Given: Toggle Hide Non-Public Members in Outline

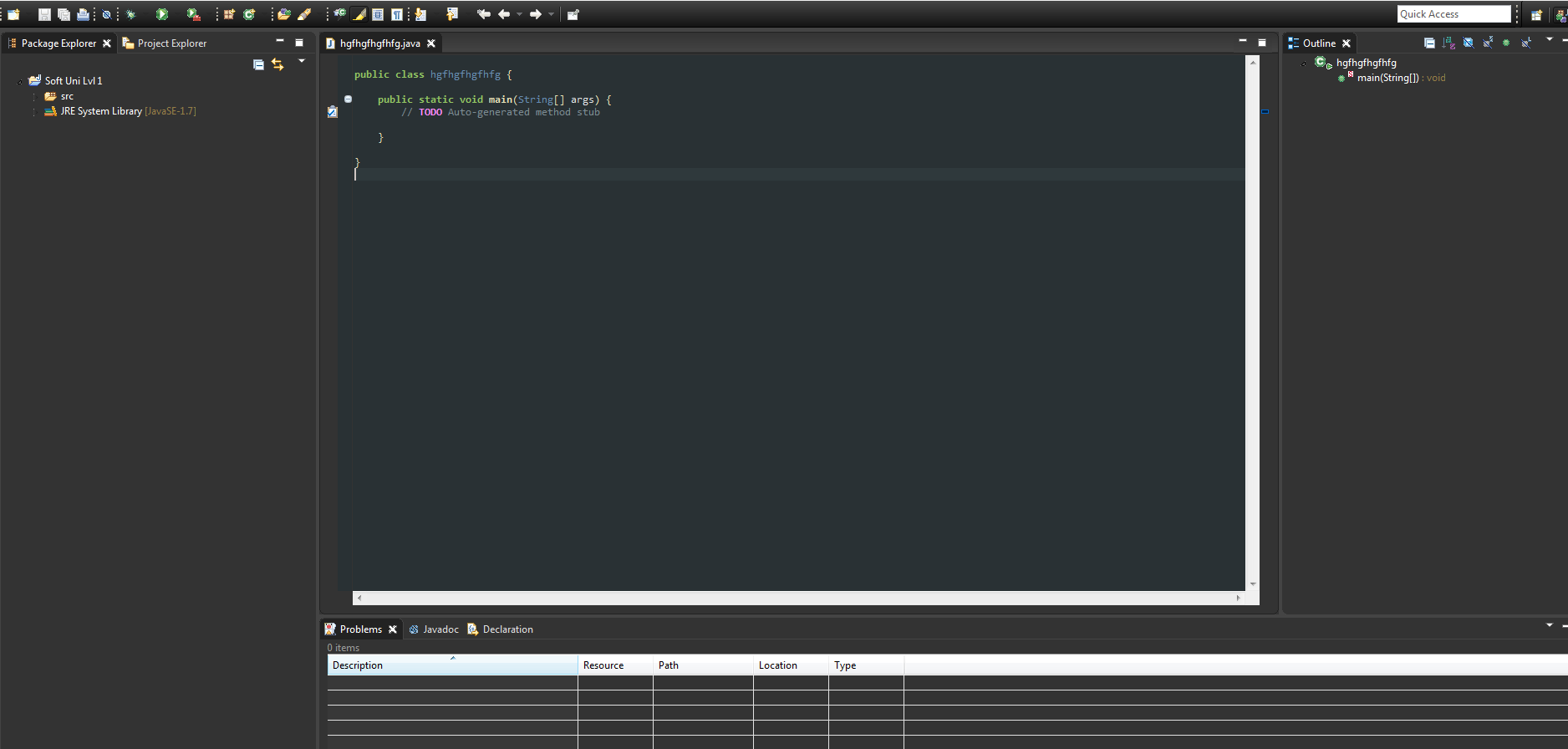Looking at the screenshot, I should (1506, 43).
